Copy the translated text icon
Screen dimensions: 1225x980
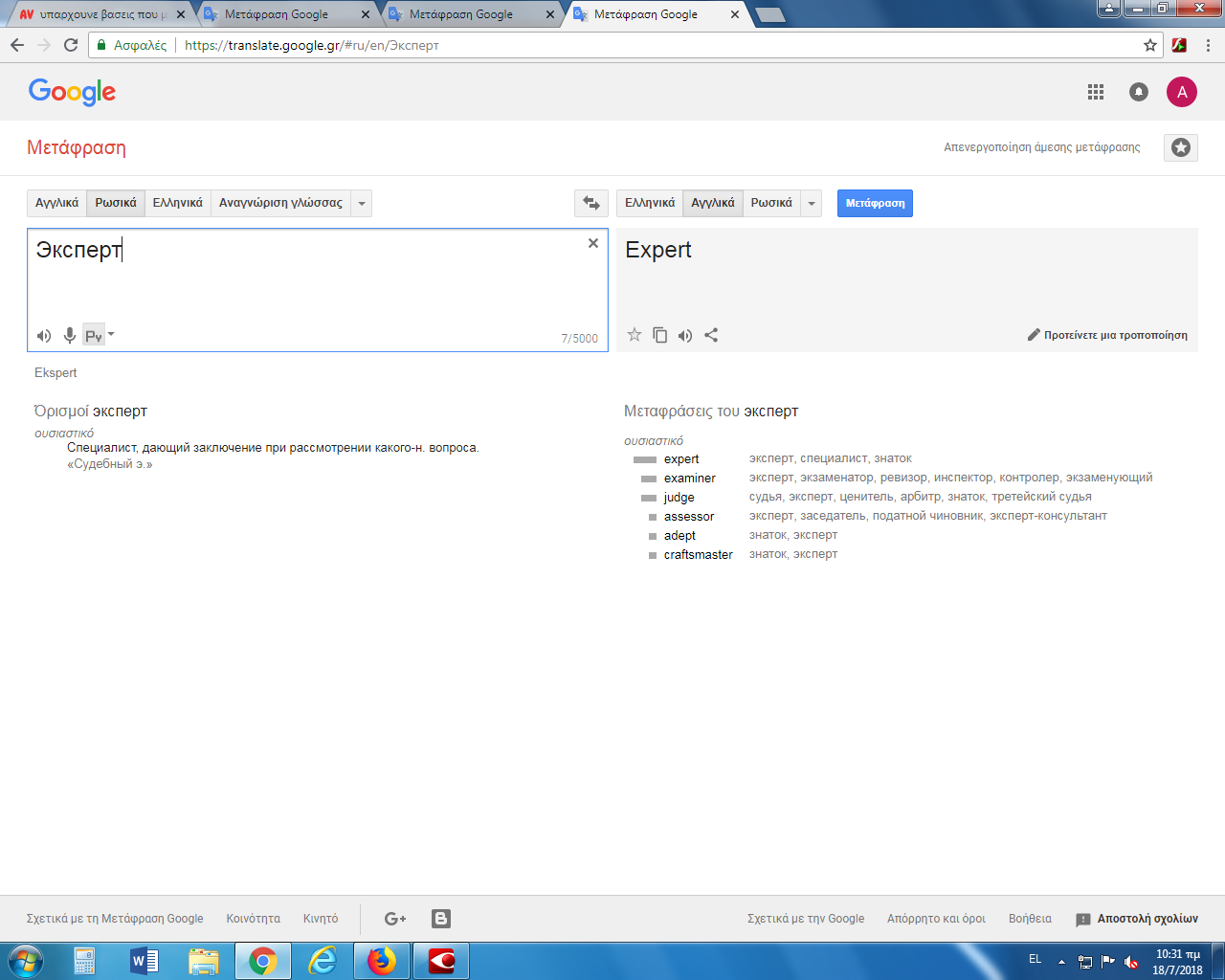pos(660,335)
